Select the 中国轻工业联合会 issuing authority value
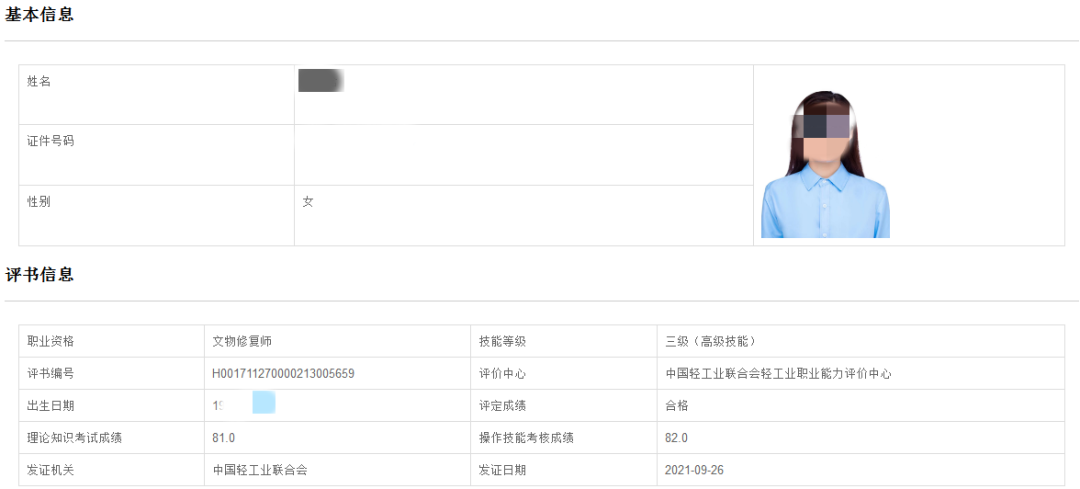This screenshot has height=489, width=1080. point(260,470)
